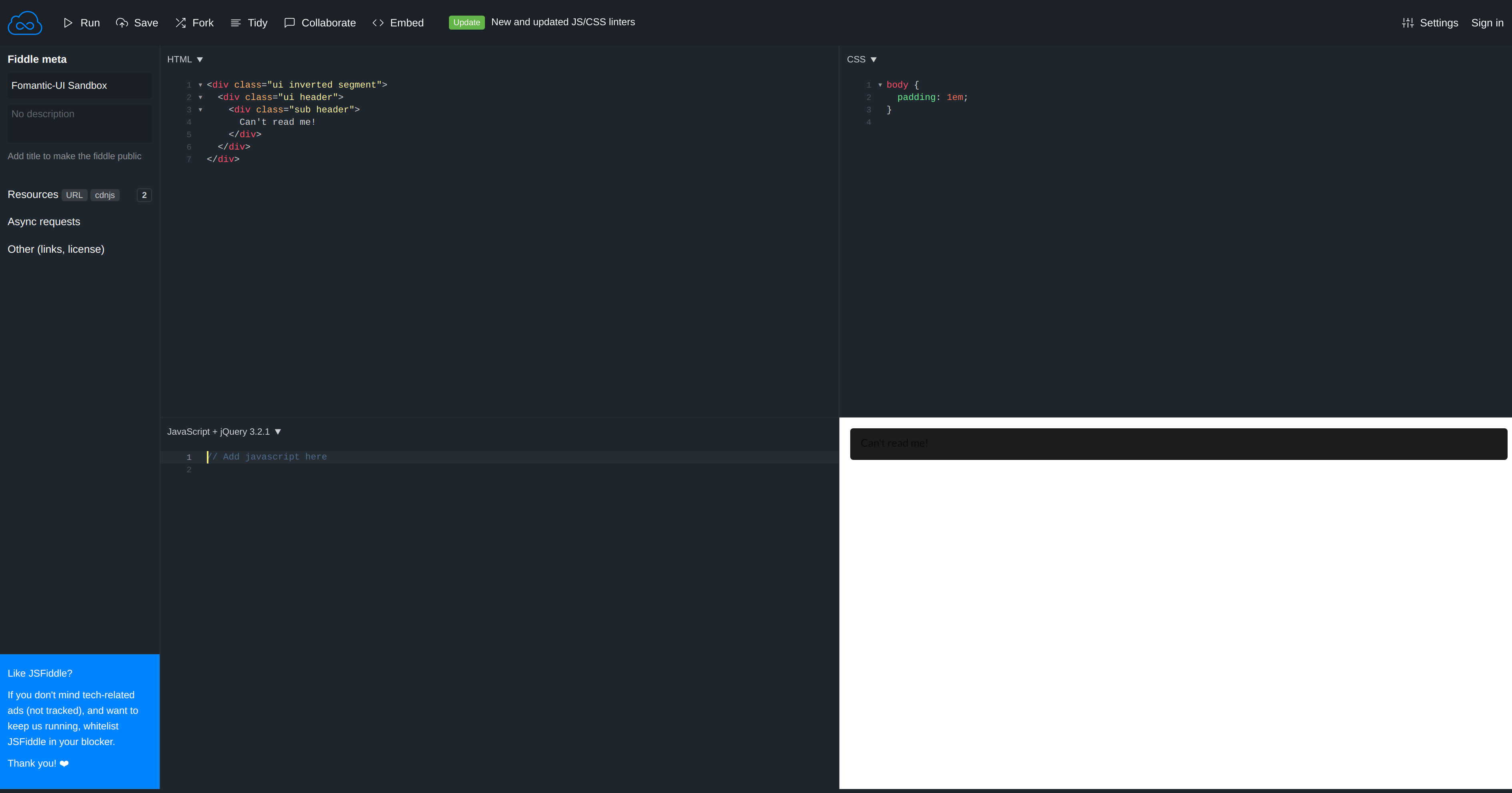Click the Run play icon
The image size is (1512, 793).
pos(68,23)
